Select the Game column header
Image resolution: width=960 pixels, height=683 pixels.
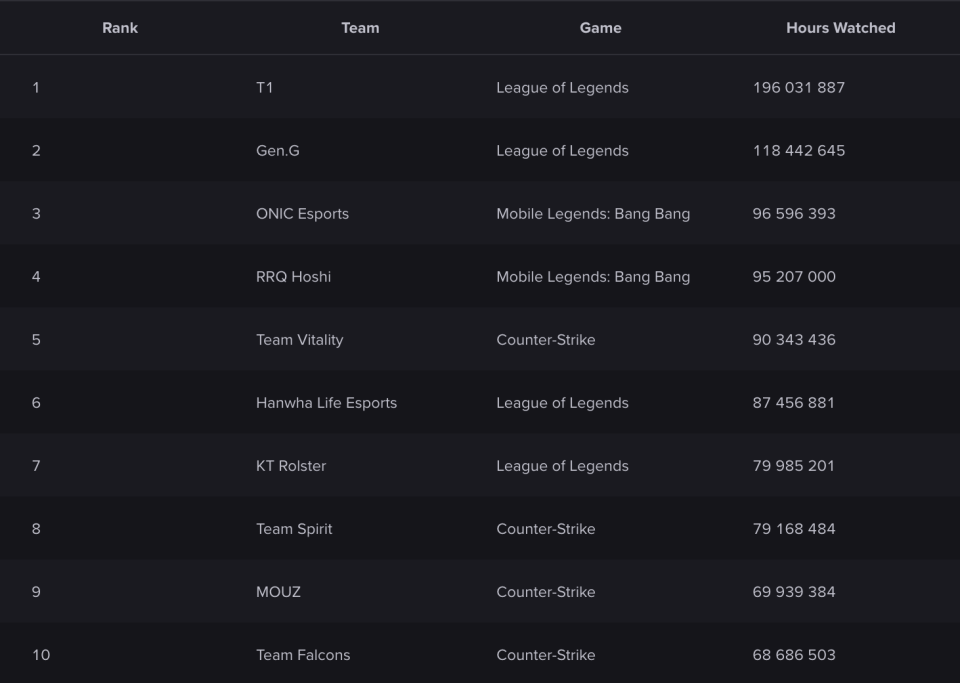tap(600, 28)
